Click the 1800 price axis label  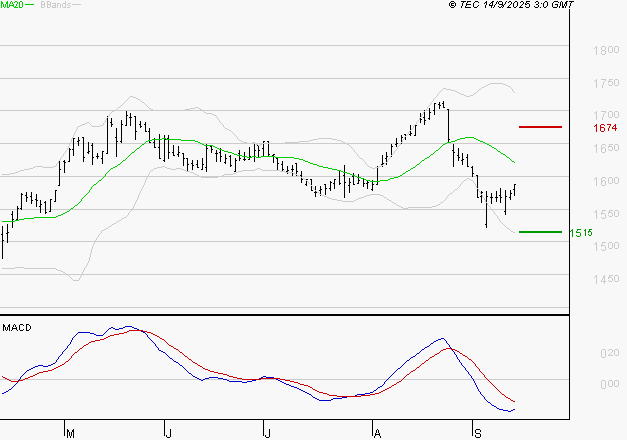606,50
